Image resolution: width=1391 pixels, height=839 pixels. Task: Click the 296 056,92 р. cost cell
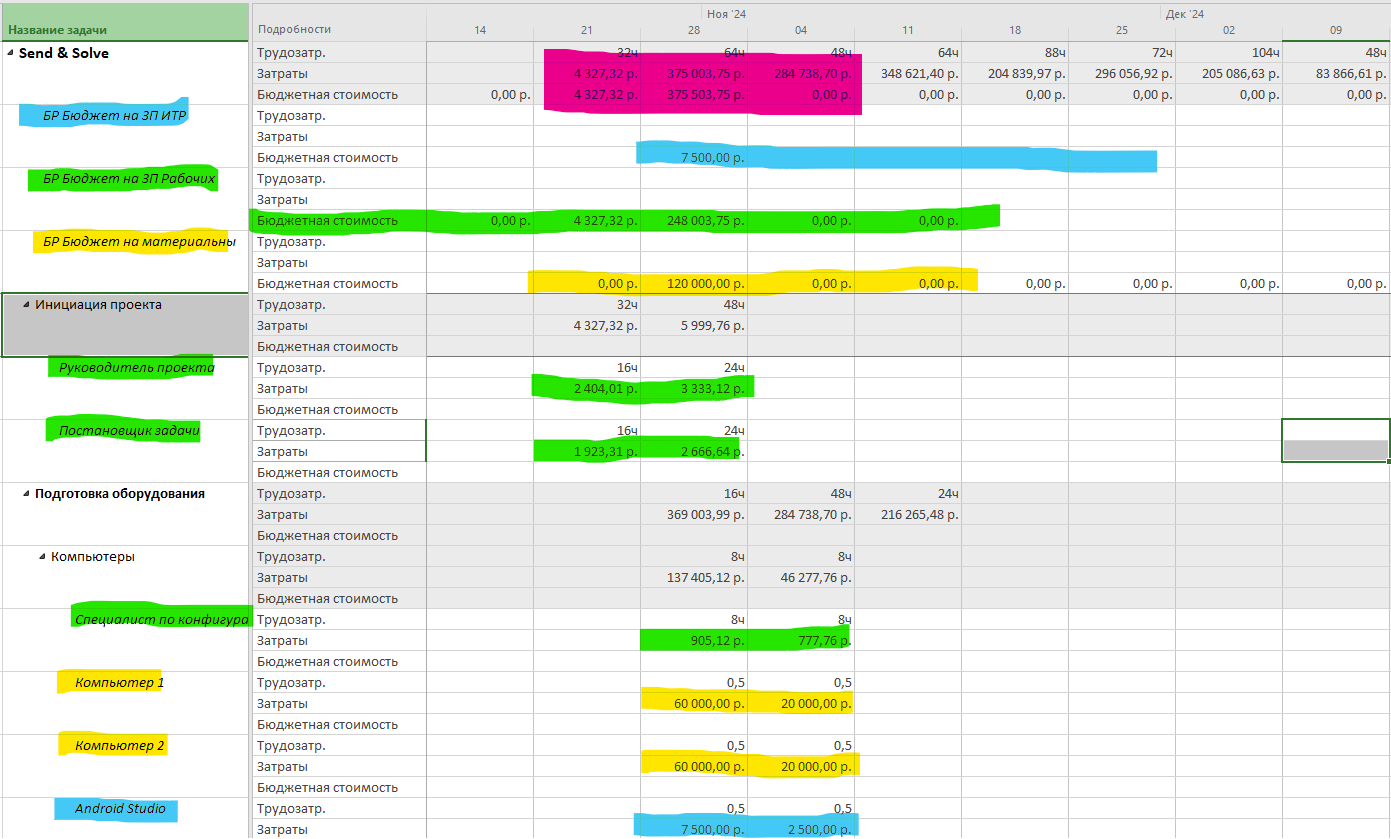tap(1122, 74)
